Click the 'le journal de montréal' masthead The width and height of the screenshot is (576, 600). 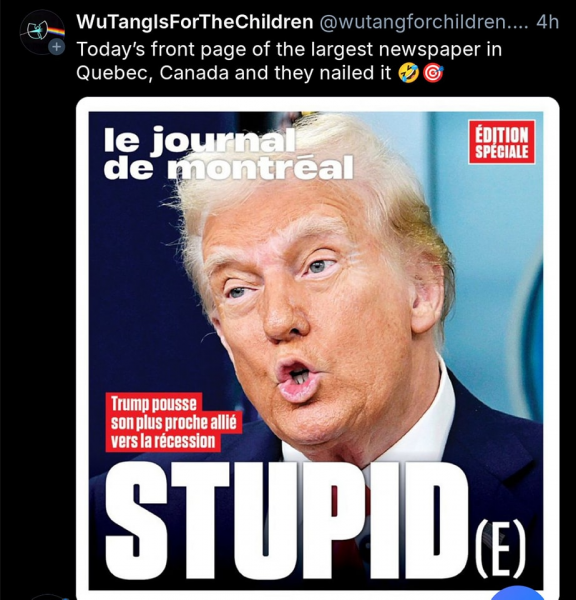pos(228,154)
